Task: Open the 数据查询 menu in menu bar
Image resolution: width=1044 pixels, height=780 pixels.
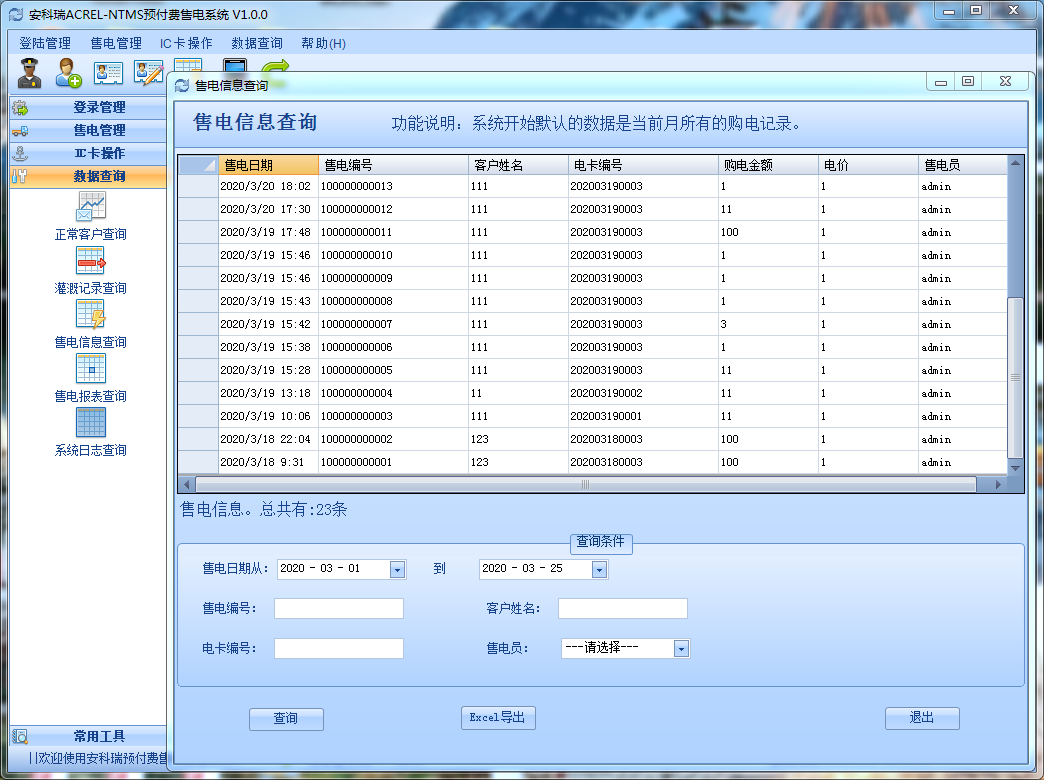Action: [257, 43]
